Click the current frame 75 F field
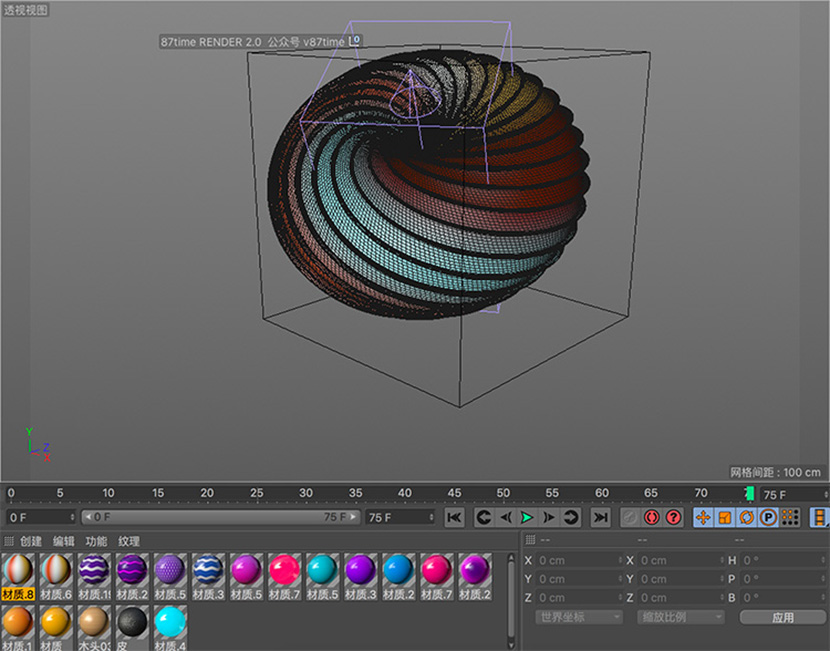The height and width of the screenshot is (651, 830). pyautogui.click(x=795, y=495)
